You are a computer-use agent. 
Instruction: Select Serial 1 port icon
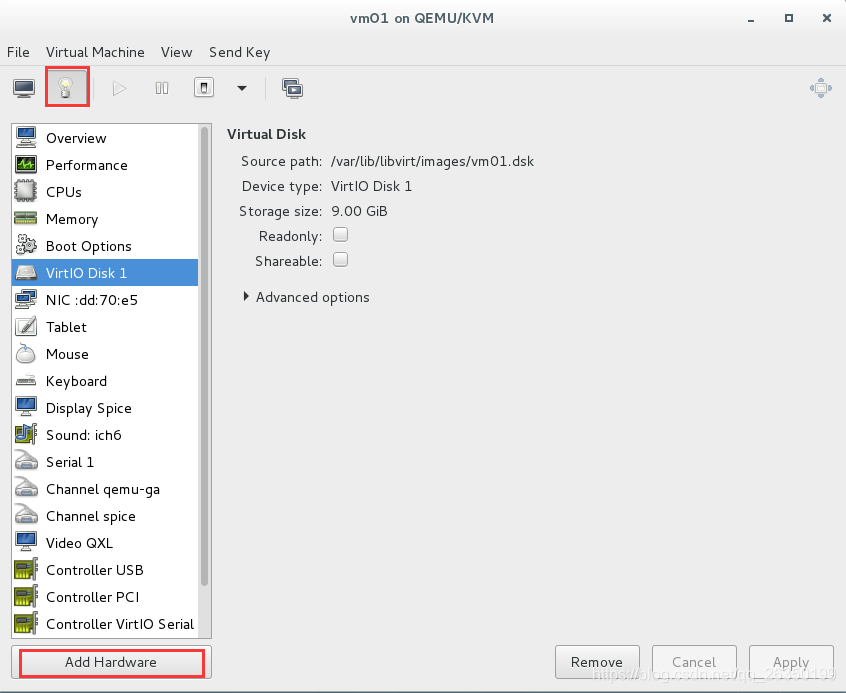26,461
